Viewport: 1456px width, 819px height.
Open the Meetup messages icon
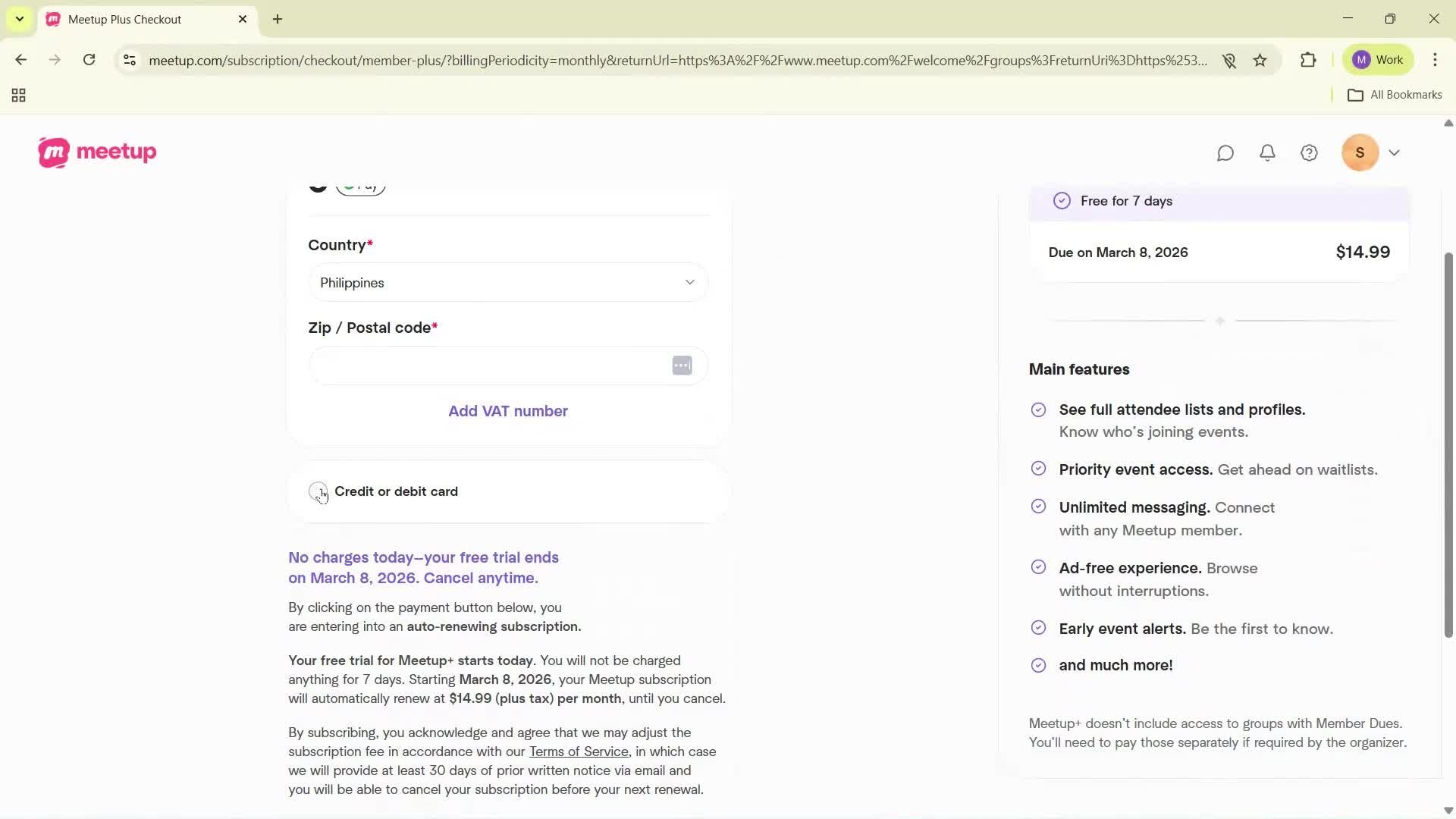1225,152
